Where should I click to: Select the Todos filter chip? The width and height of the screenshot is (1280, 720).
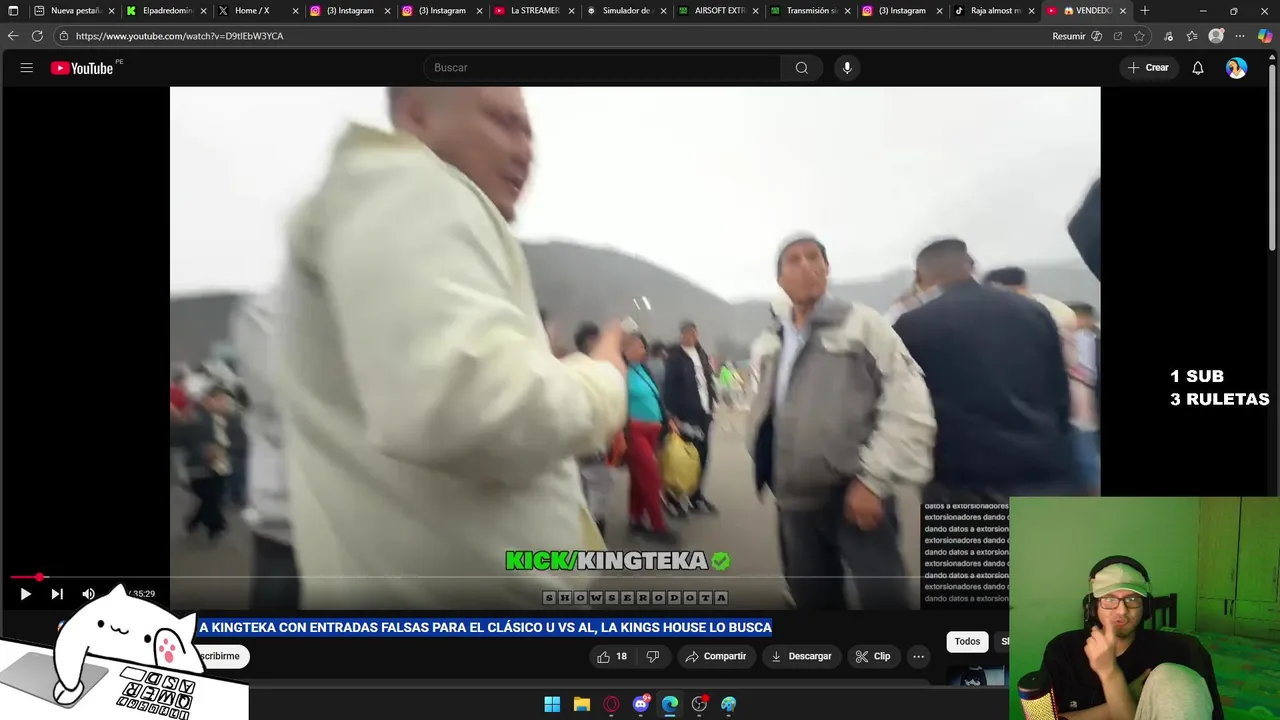click(x=967, y=641)
